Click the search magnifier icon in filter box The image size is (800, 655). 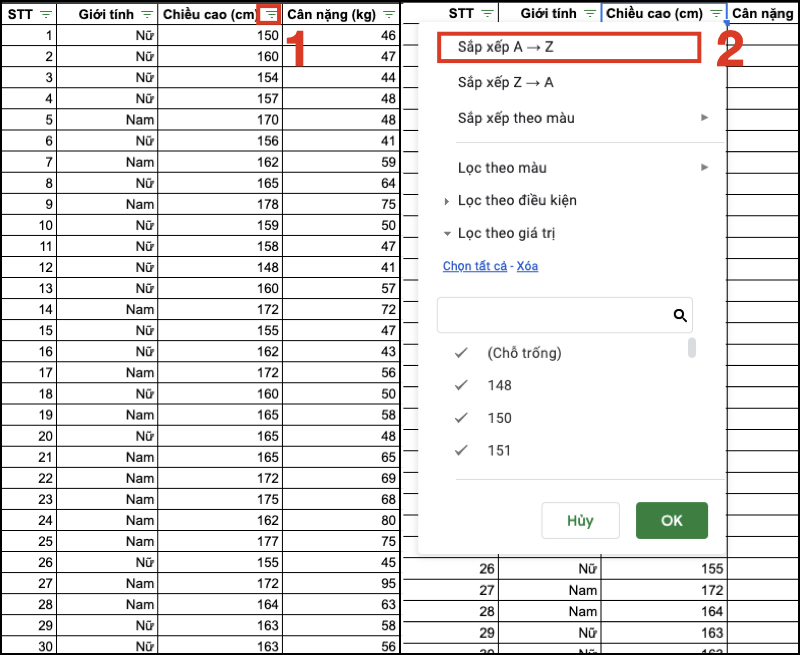[x=680, y=315]
